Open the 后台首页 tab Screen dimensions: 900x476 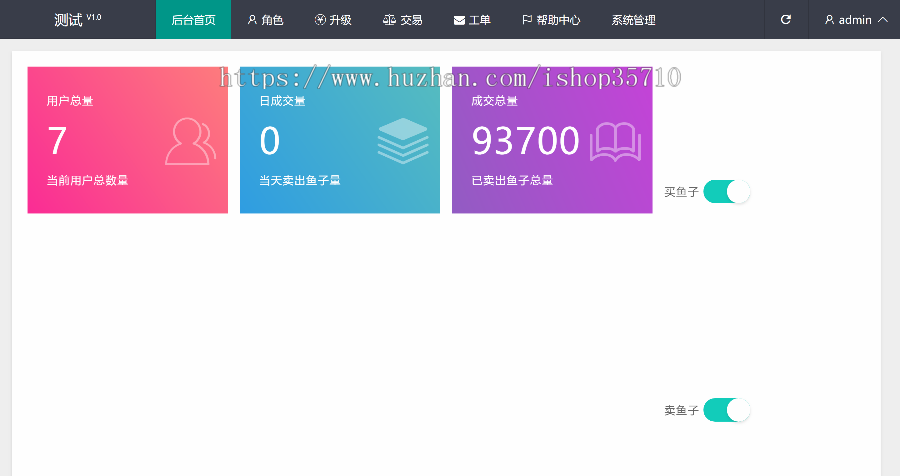[193, 20]
